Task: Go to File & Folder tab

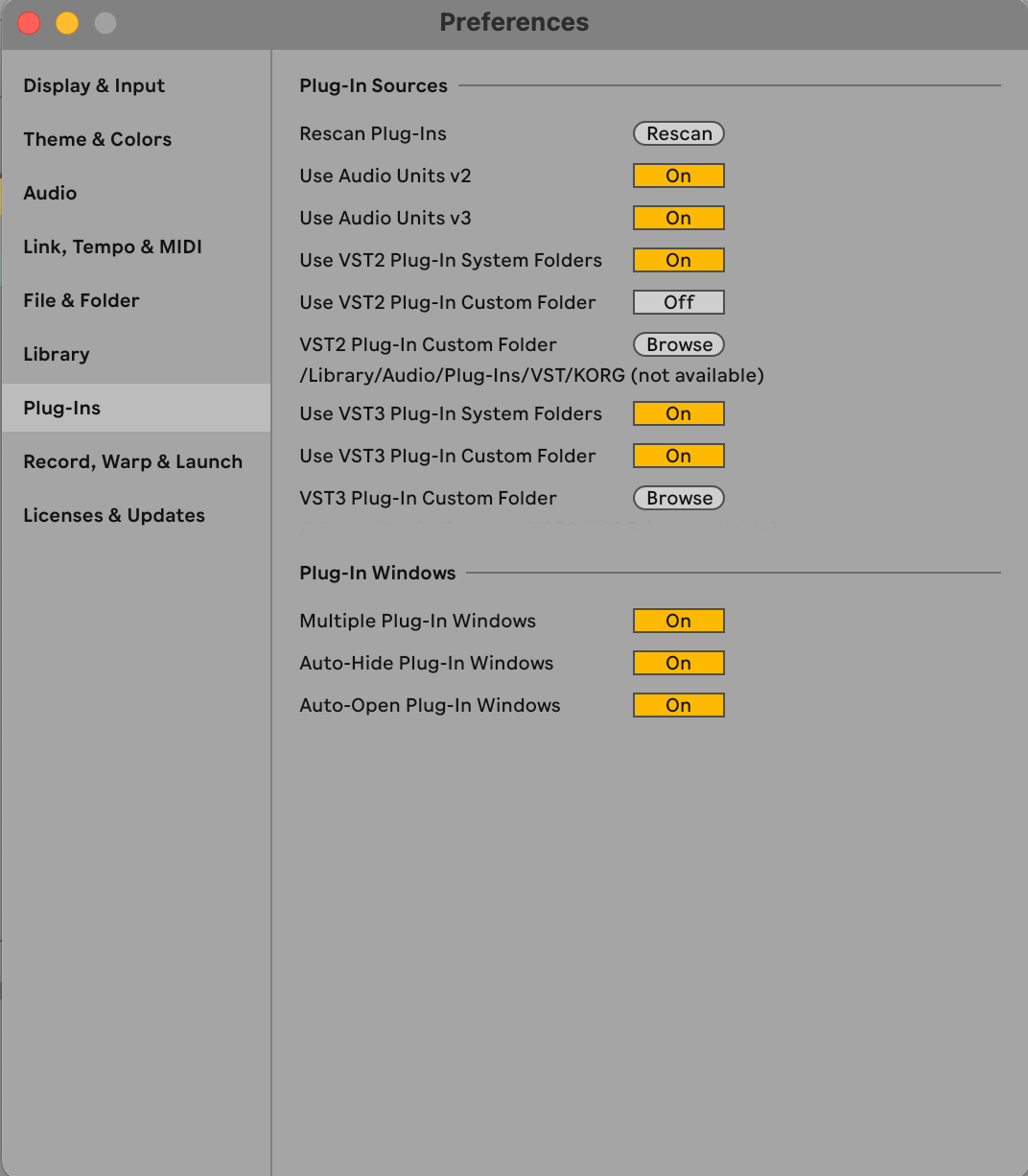Action: point(82,300)
